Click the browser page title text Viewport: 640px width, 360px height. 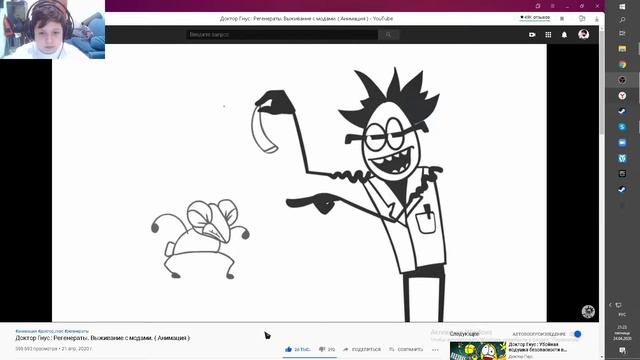[306, 18]
